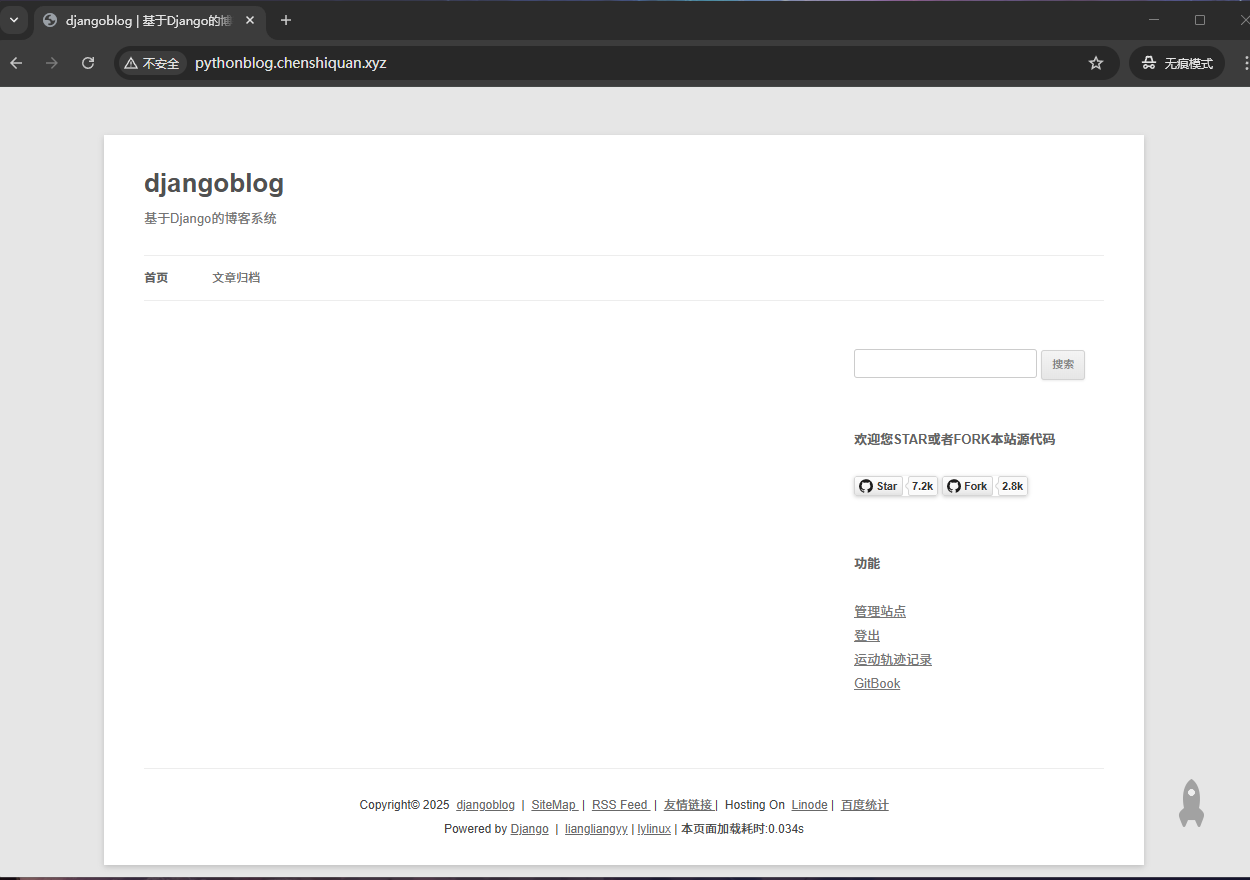Click the djangoblog site title

coord(214,183)
